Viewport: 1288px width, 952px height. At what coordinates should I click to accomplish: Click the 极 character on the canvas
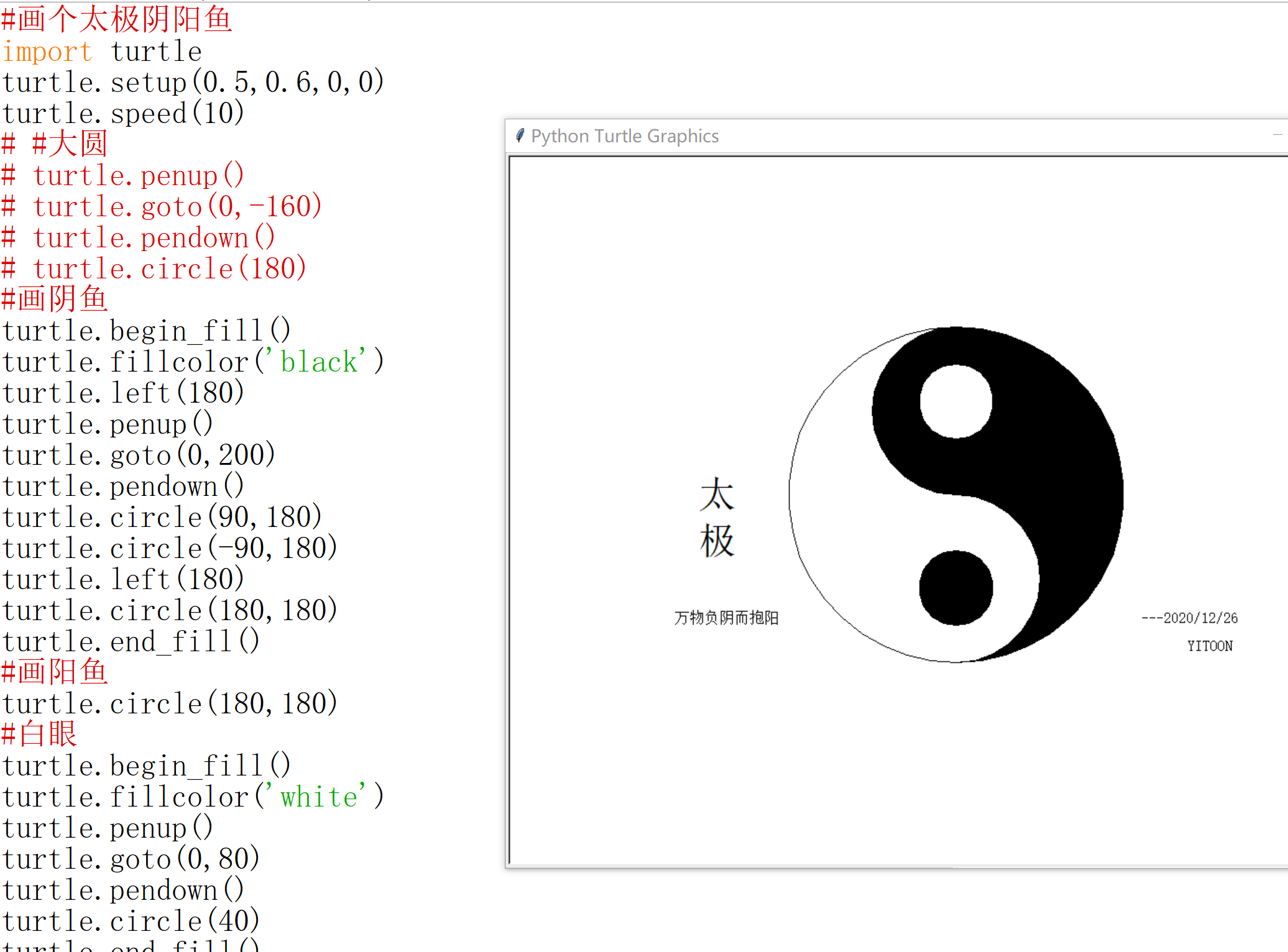[x=717, y=541]
